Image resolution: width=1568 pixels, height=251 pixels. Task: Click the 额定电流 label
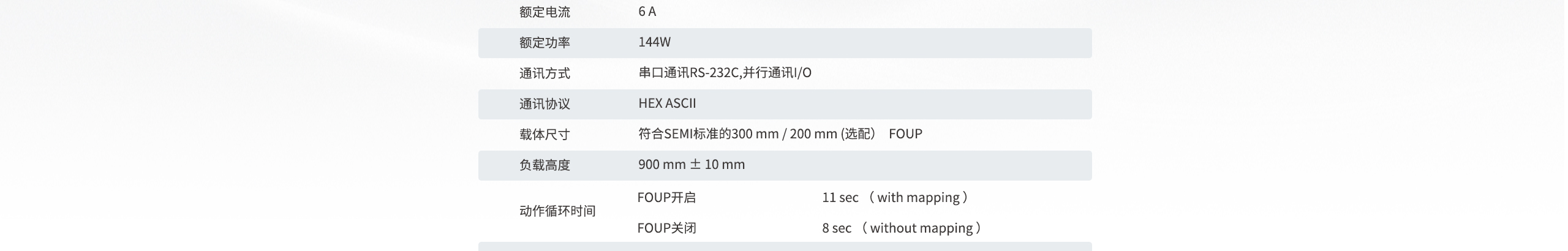545,12
